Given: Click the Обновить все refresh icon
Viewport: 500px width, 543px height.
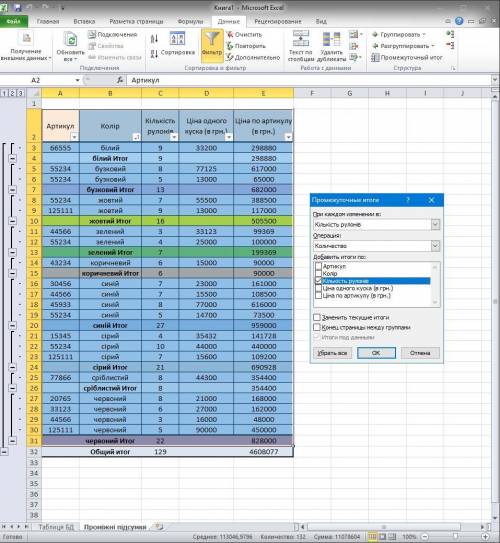Looking at the screenshot, I should tap(71, 39).
